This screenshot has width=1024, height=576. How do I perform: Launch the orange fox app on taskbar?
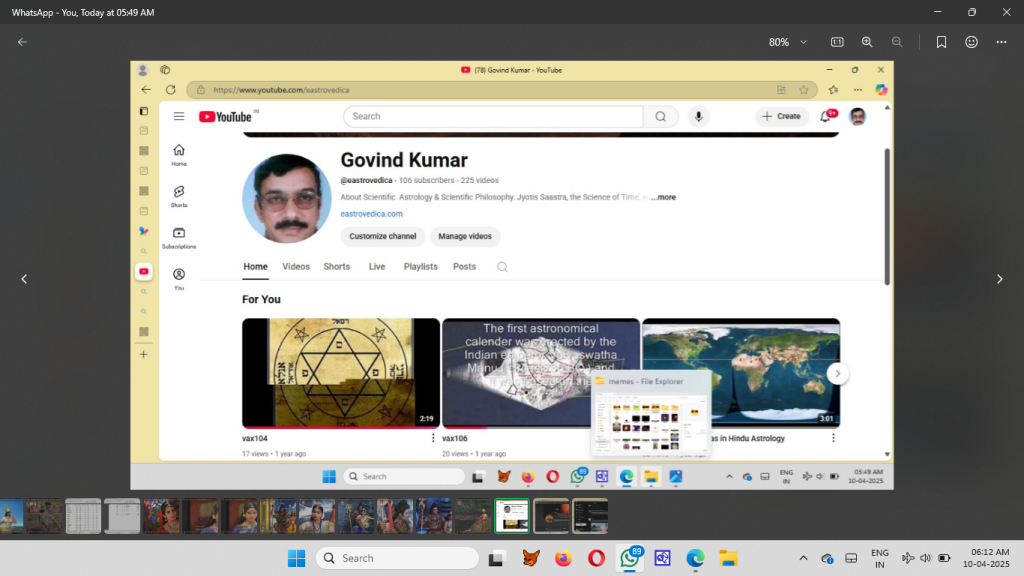pos(531,558)
